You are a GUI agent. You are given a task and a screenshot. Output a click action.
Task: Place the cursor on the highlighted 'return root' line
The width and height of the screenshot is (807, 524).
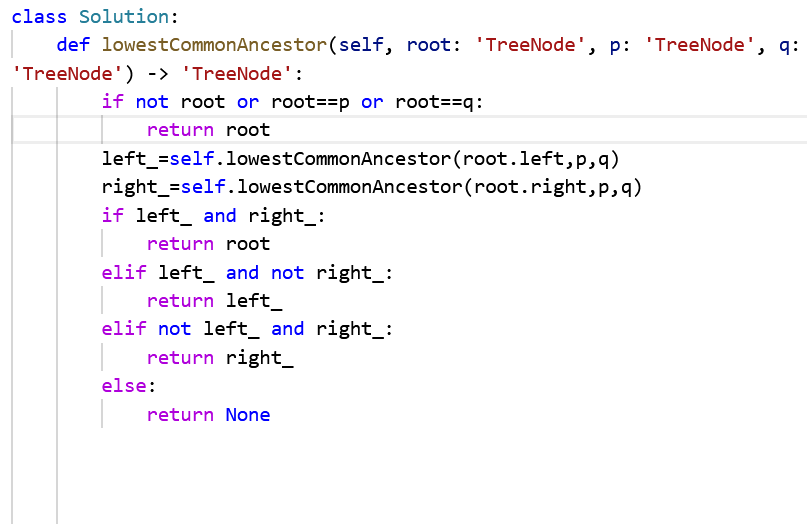(208, 130)
